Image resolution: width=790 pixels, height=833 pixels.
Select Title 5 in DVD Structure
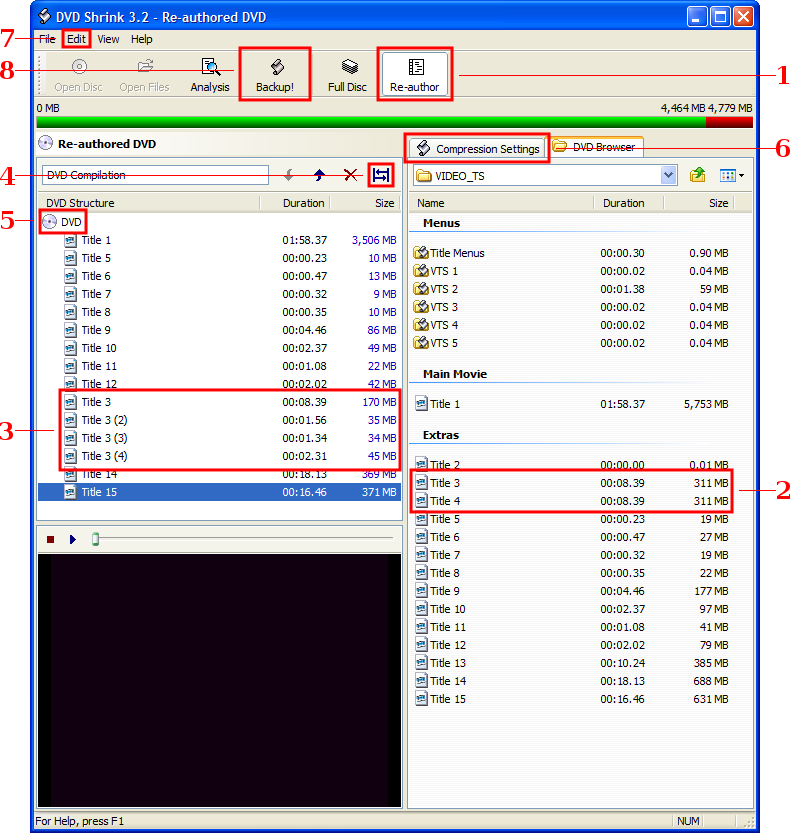[96, 258]
